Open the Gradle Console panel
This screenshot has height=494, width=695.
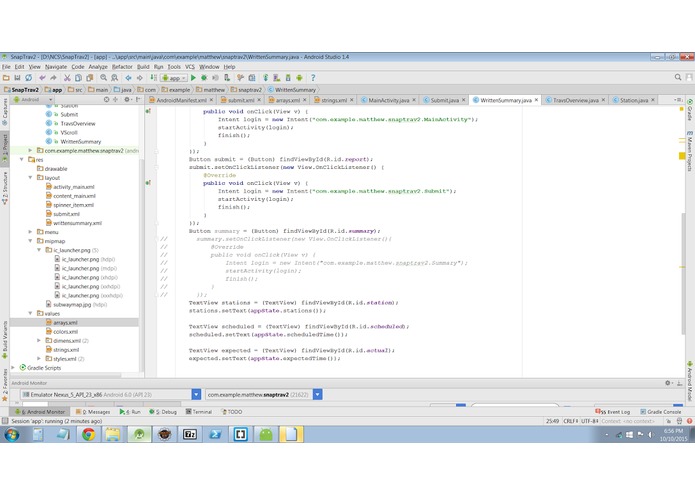pos(660,412)
